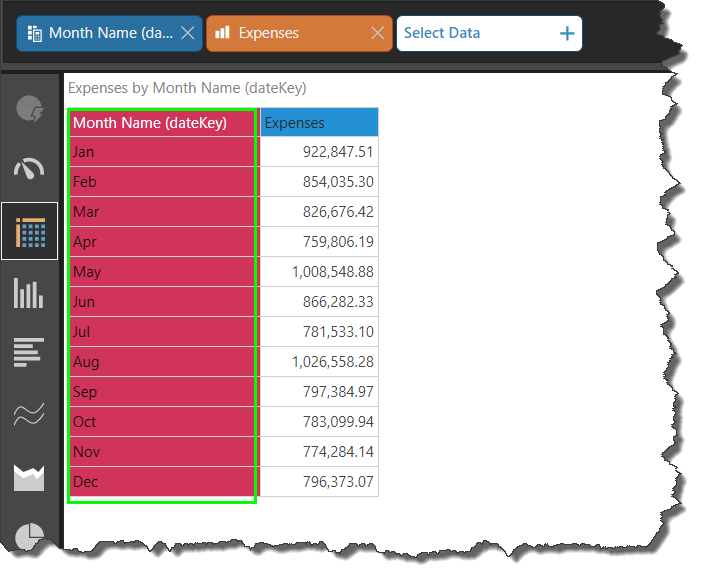Select the area chart visualization icon

pos(30,478)
